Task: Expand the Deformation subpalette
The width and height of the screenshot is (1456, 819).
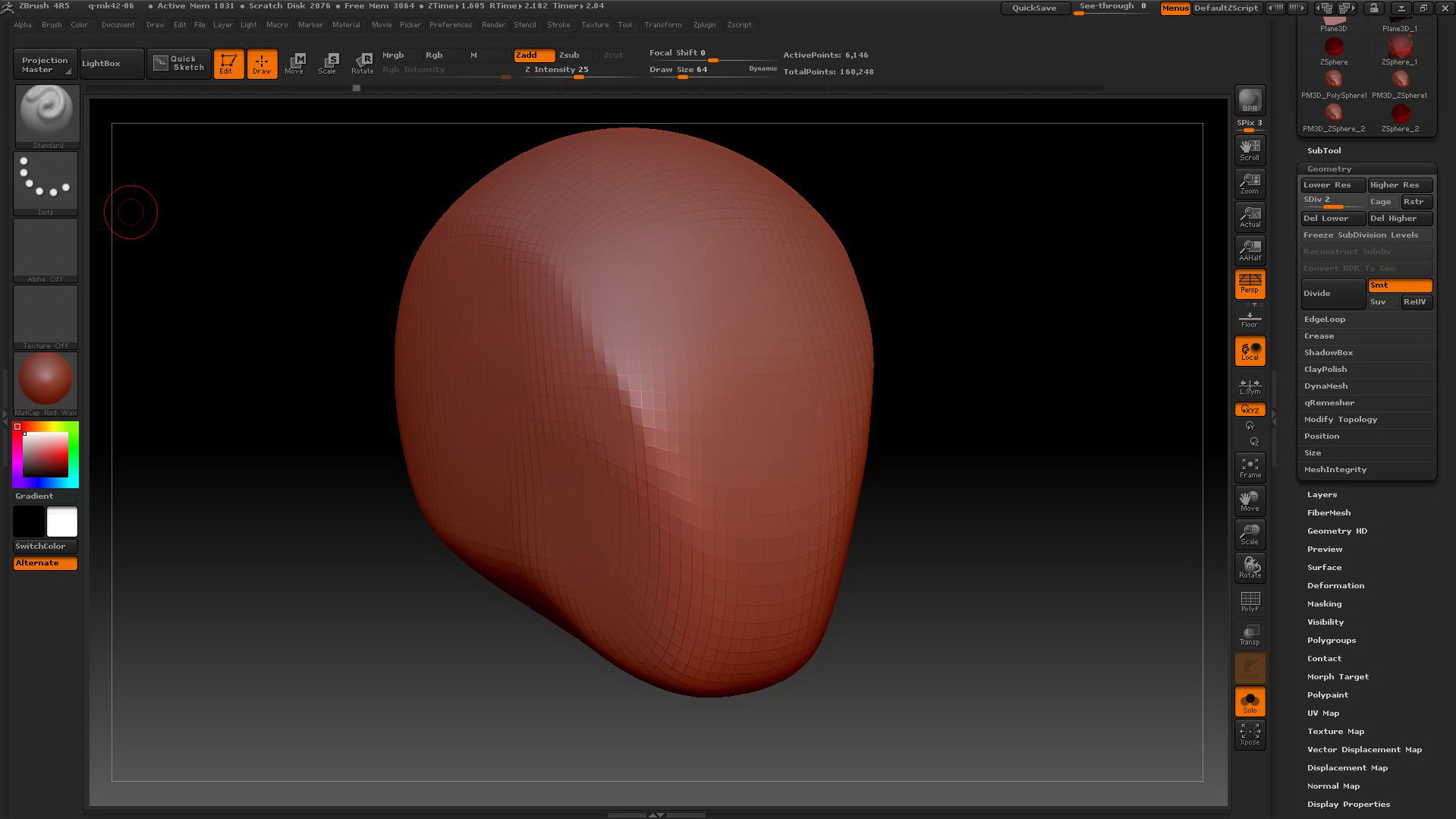Action: coord(1335,586)
